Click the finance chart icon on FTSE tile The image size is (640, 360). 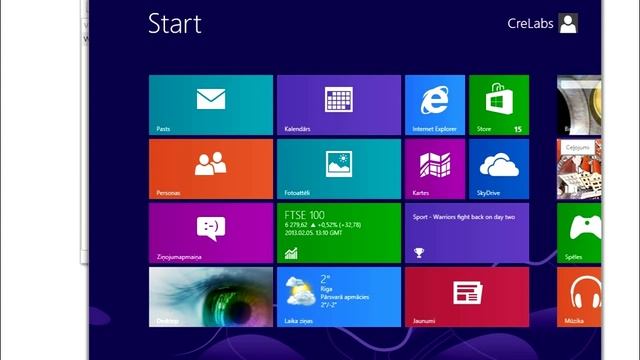pyautogui.click(x=291, y=253)
